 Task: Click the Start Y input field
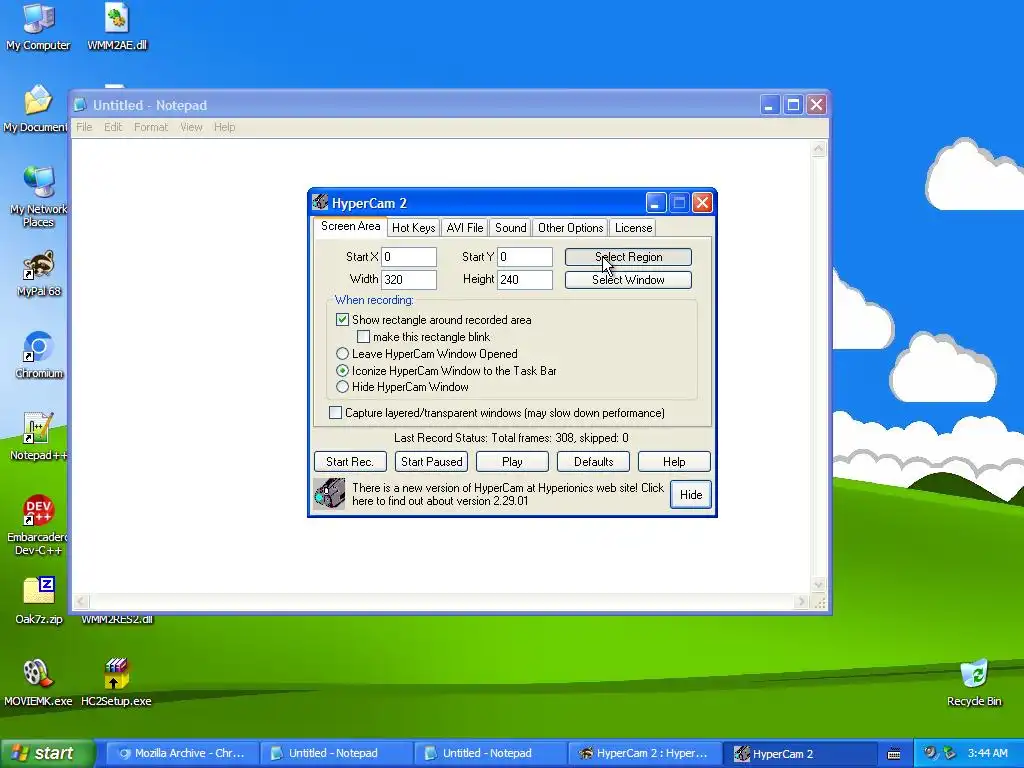click(525, 257)
